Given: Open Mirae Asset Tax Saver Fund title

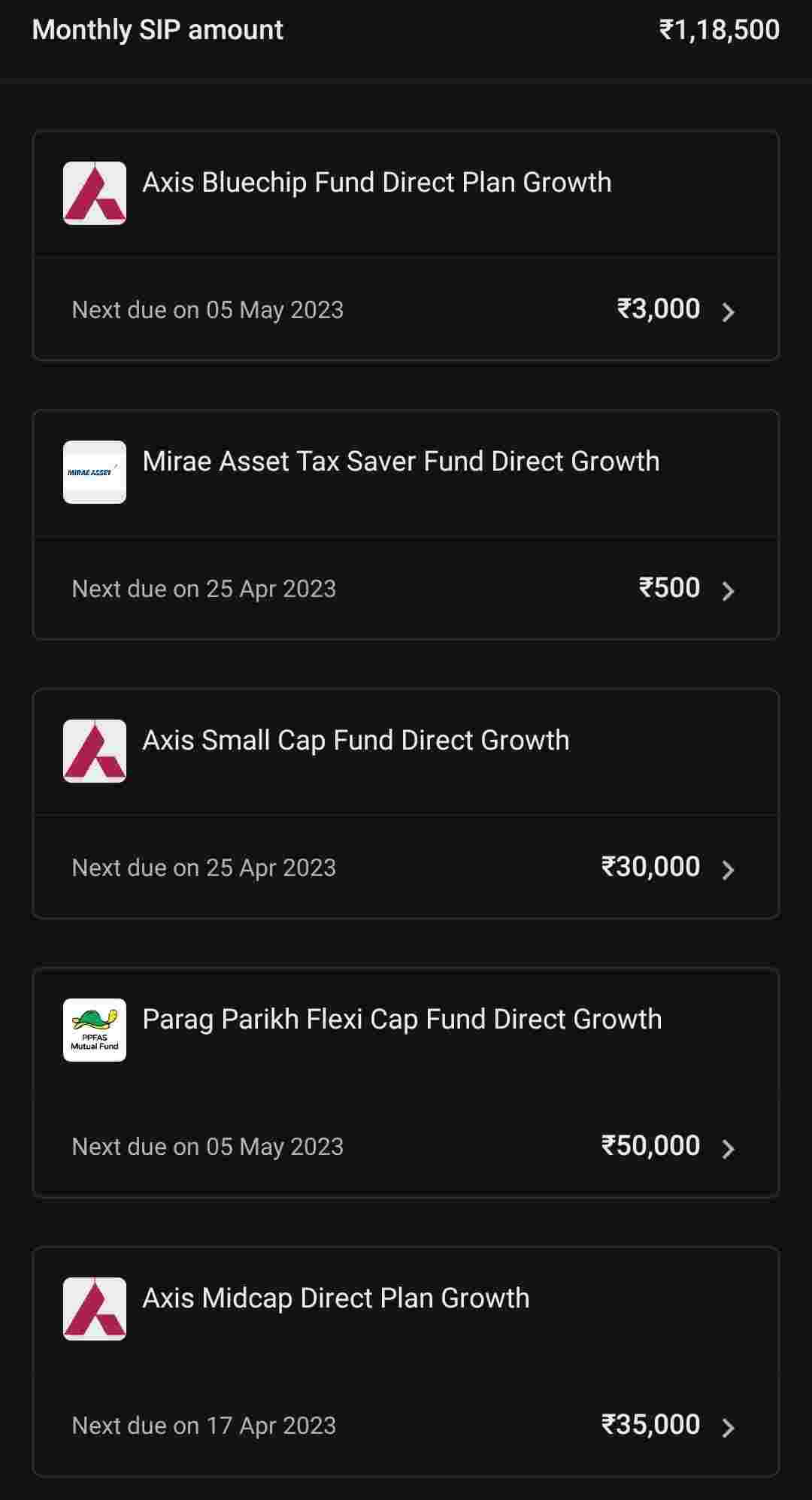Looking at the screenshot, I should pyautogui.click(x=401, y=462).
